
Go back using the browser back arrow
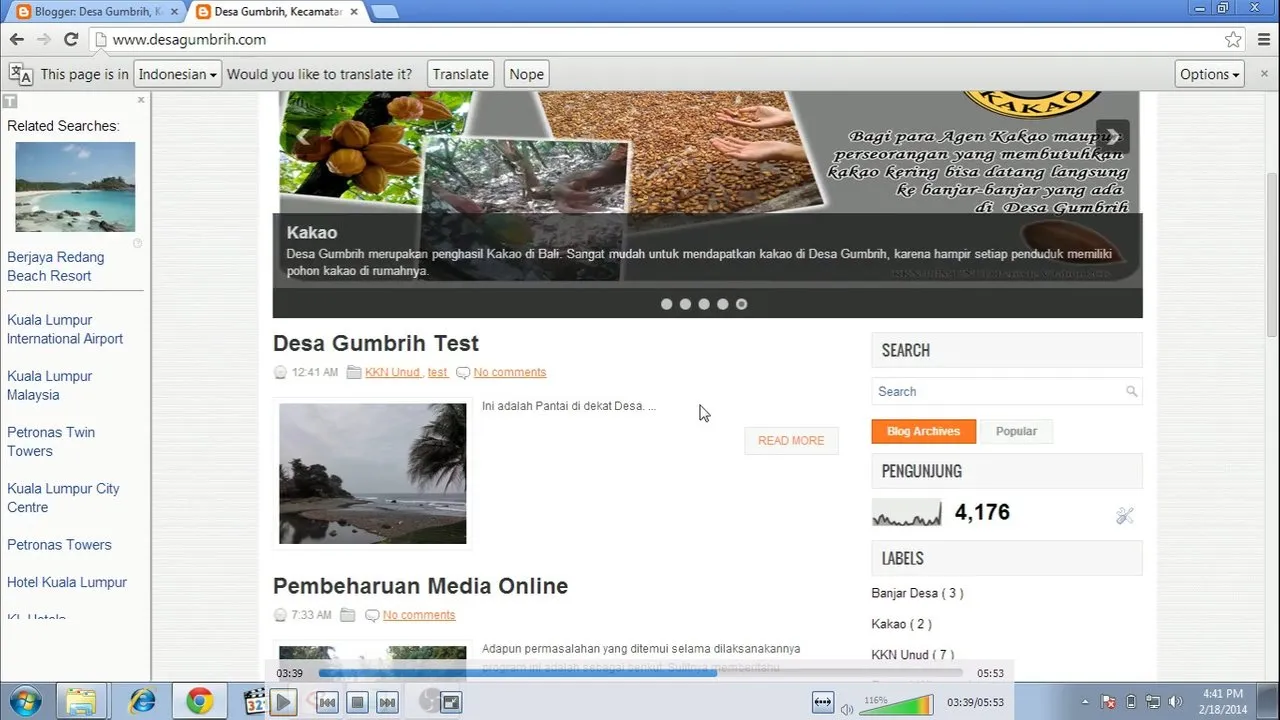(x=17, y=40)
